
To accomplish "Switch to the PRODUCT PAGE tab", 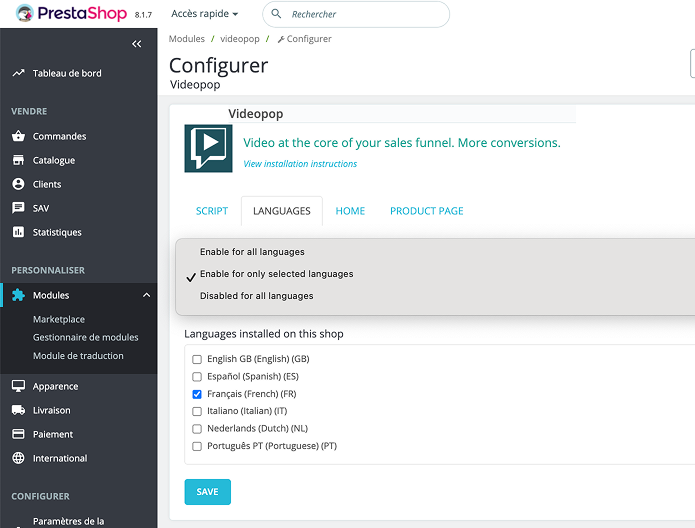I will pos(427,211).
